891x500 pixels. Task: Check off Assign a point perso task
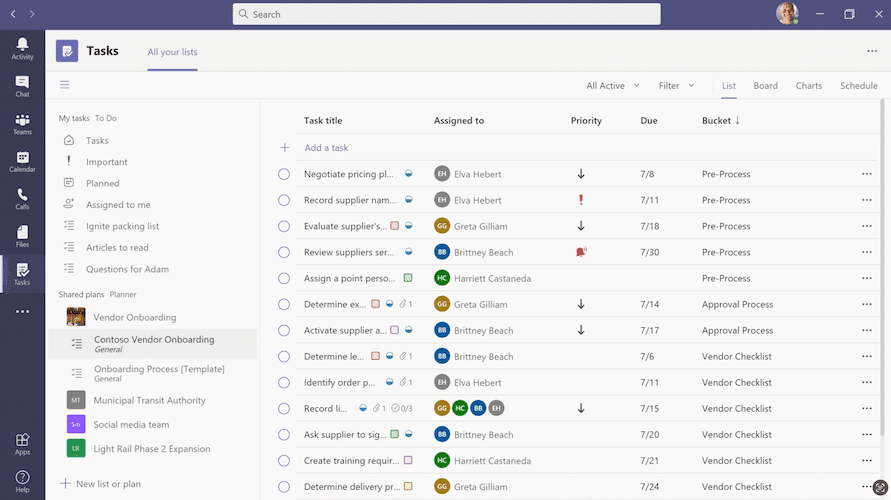click(x=284, y=278)
